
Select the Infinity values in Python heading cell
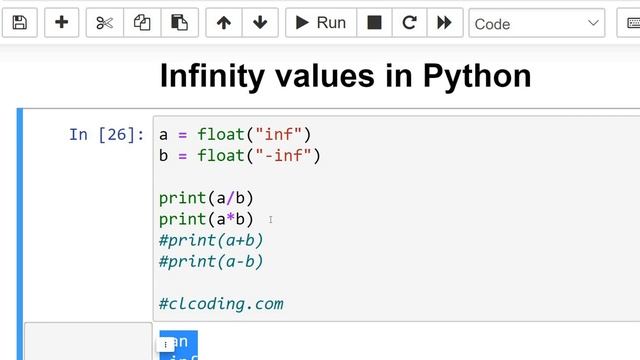[345, 76]
